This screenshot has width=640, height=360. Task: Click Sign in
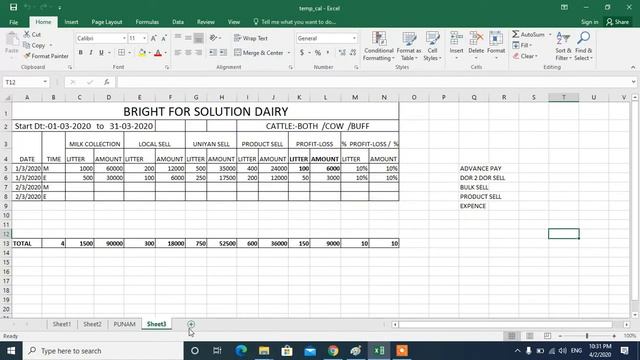(x=589, y=22)
